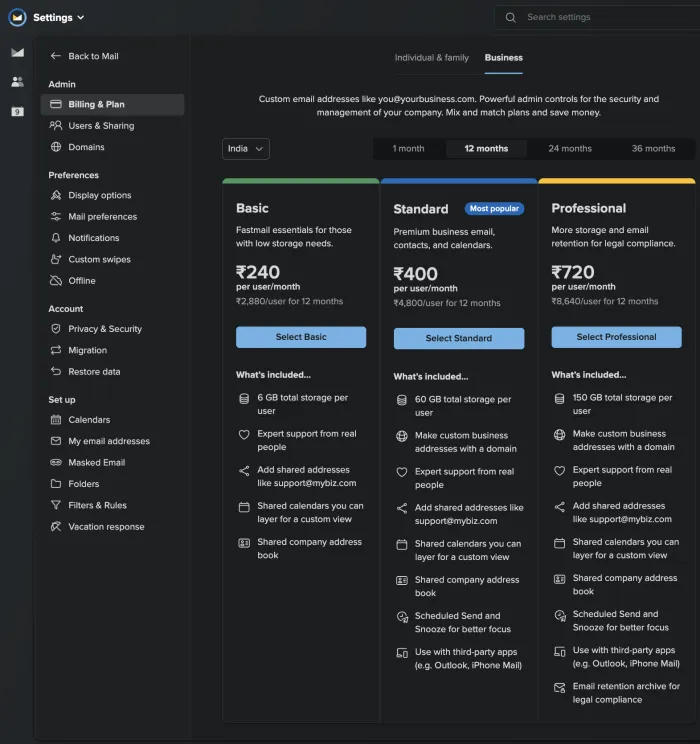The image size is (700, 744).
Task: Click Basic plan shared company address book icon
Action: (244, 543)
